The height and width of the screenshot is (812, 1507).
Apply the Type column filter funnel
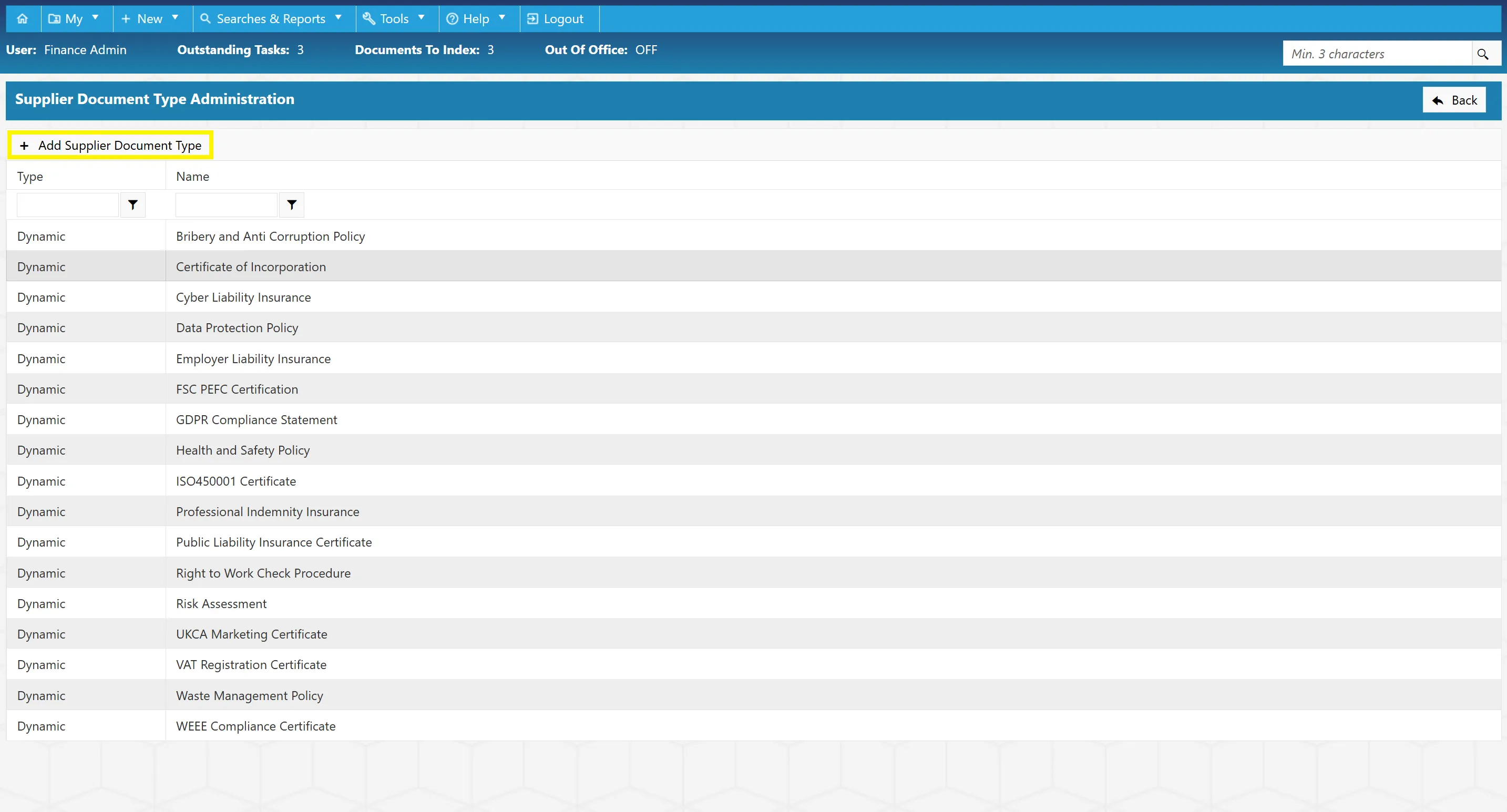pos(133,205)
